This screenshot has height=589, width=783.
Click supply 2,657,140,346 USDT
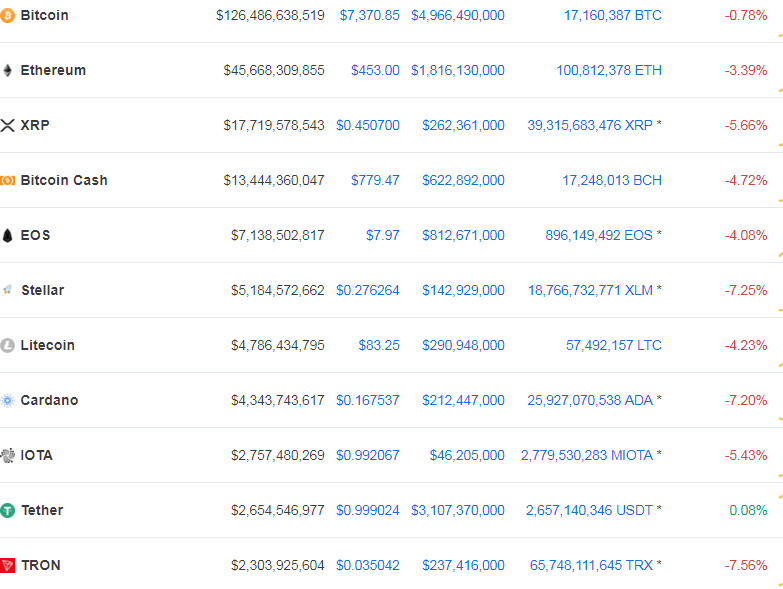click(589, 510)
